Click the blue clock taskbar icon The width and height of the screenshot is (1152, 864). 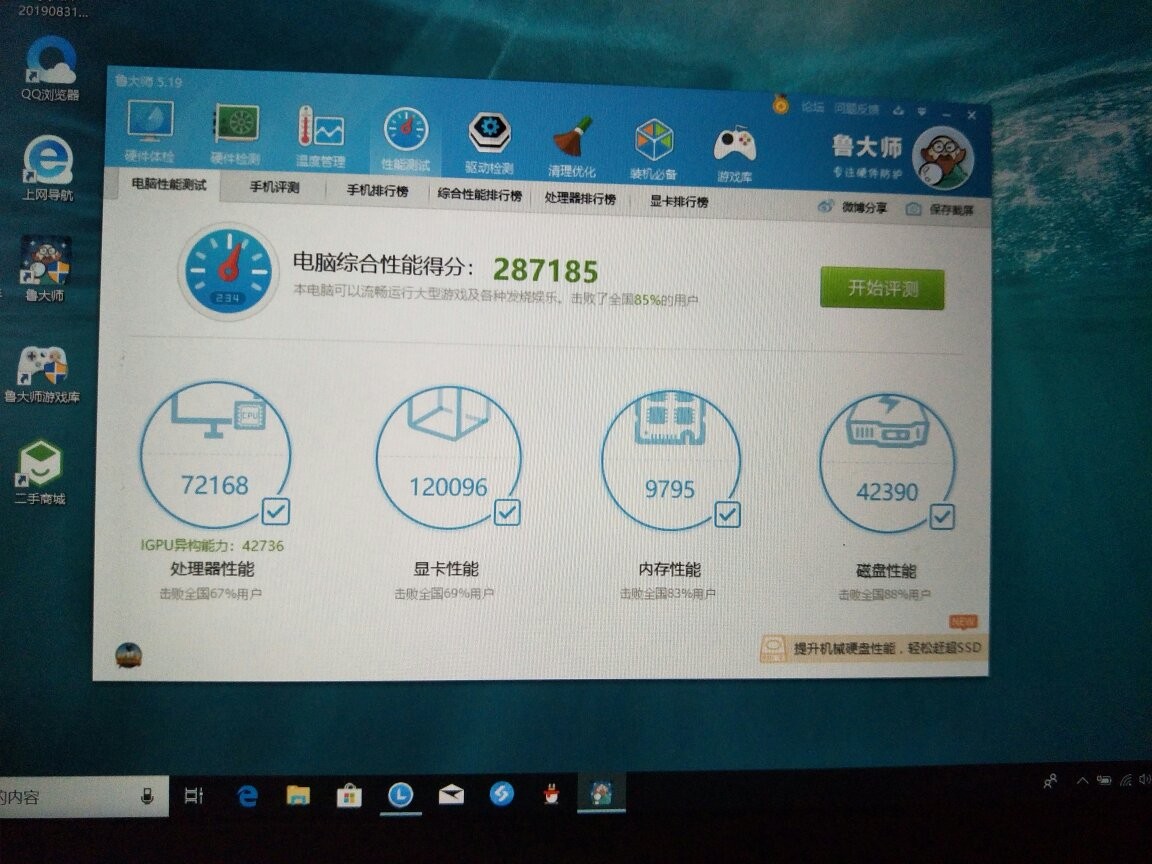[x=400, y=795]
